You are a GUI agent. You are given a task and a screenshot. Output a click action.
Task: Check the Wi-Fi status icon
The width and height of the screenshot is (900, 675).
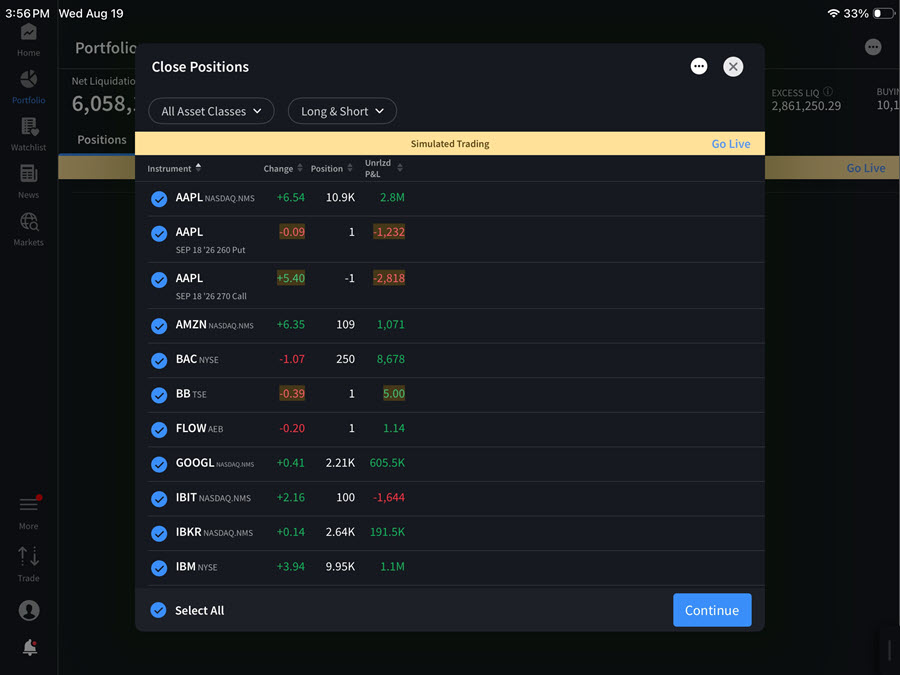point(833,13)
